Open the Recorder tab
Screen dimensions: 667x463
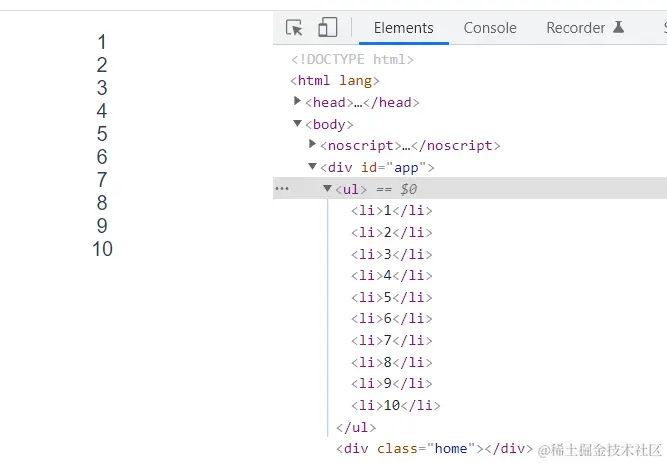point(575,28)
